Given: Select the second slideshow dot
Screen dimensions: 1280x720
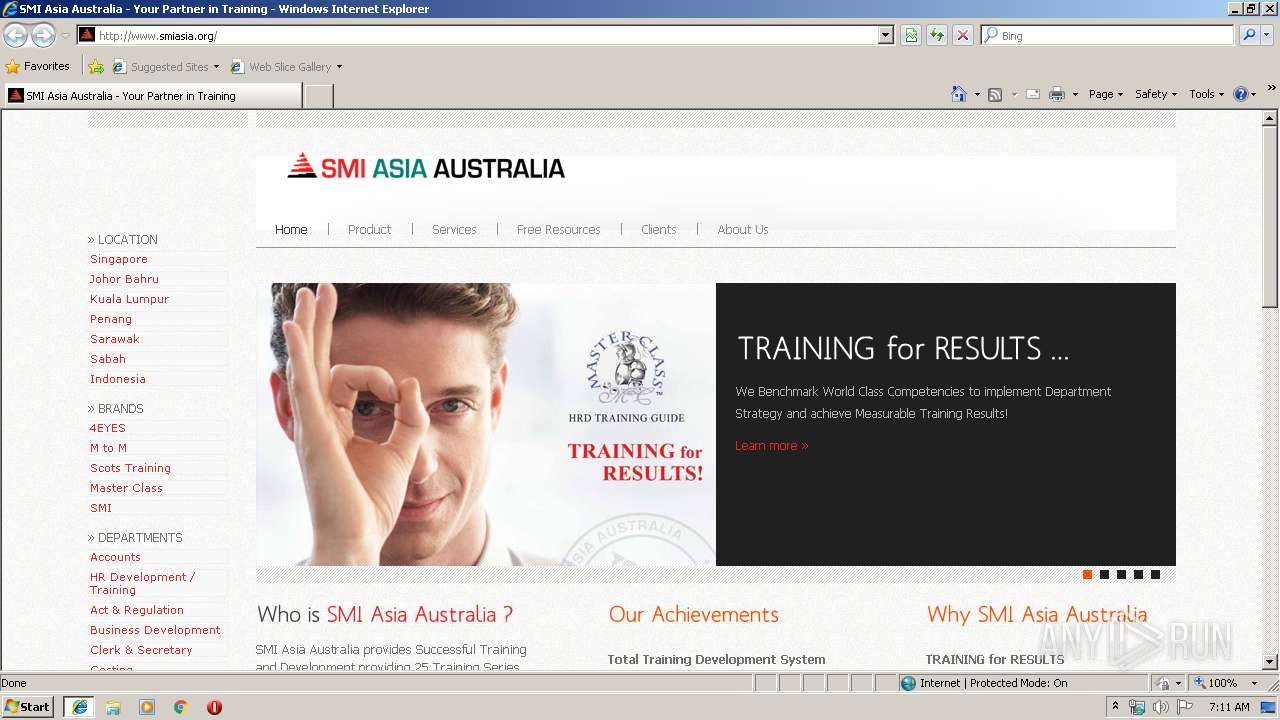Looking at the screenshot, I should 1104,574.
